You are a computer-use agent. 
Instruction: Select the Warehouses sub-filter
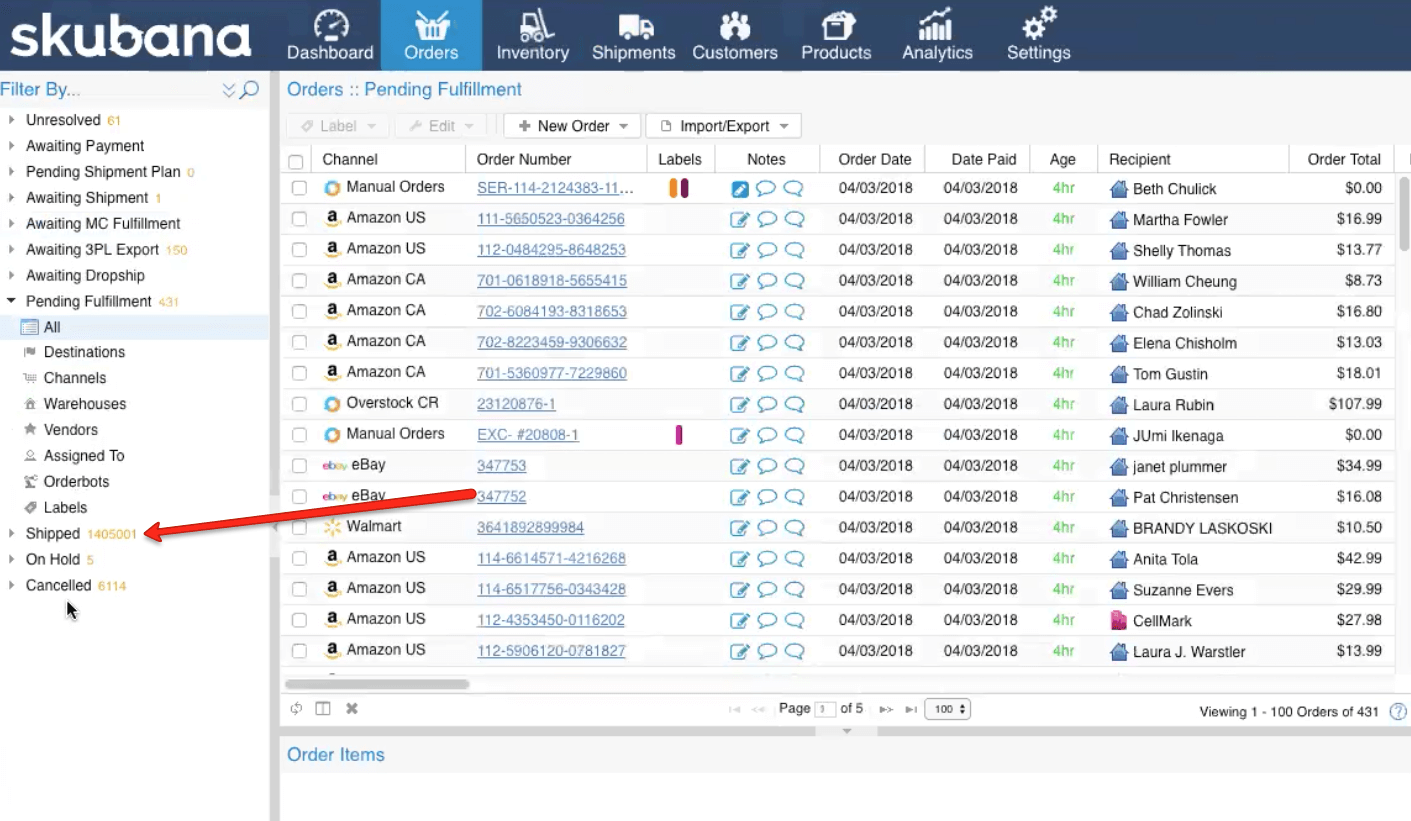84,404
